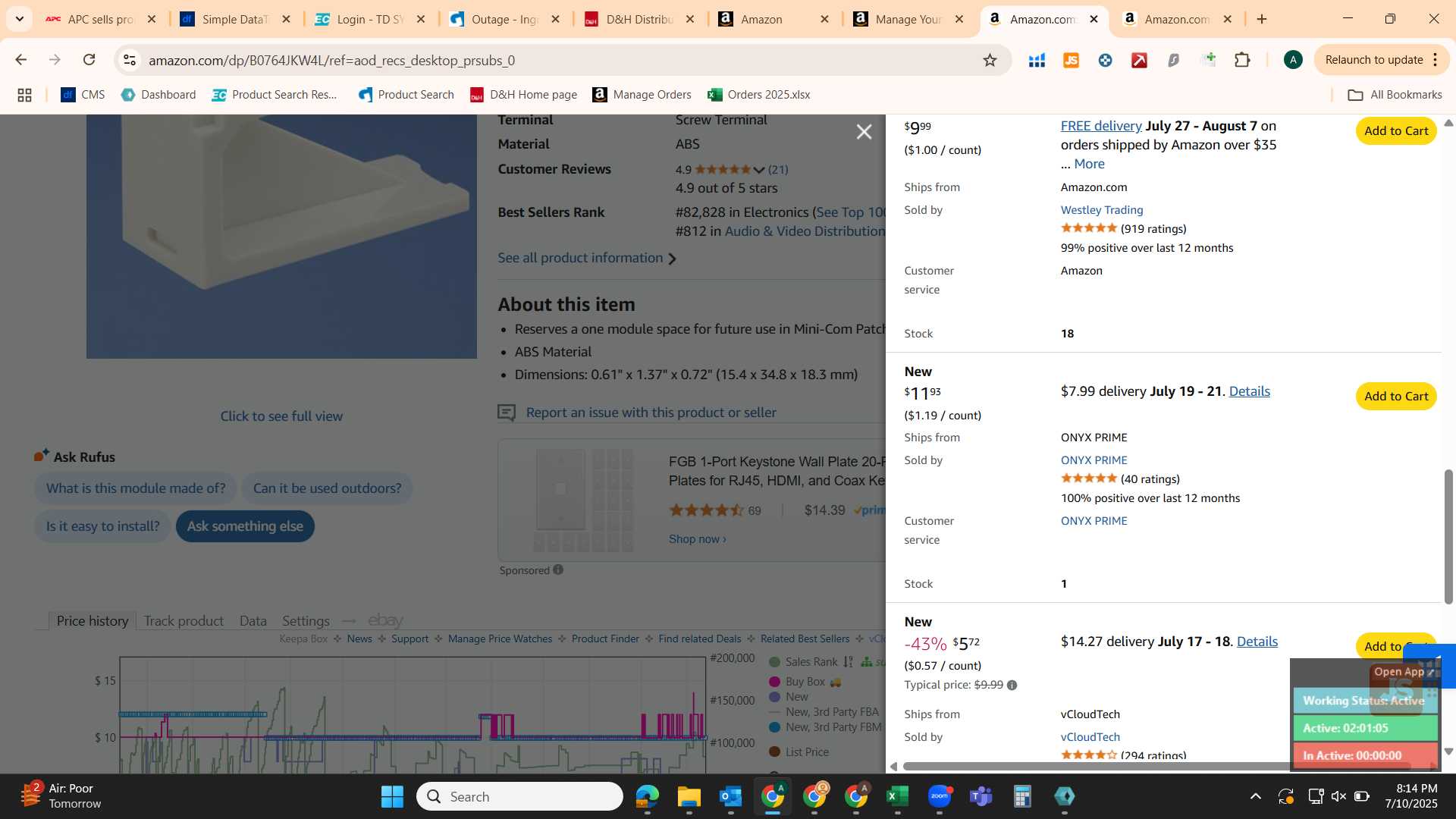1456x819 pixels.
Task: Select Keepa Price history tab
Action: coord(93,621)
